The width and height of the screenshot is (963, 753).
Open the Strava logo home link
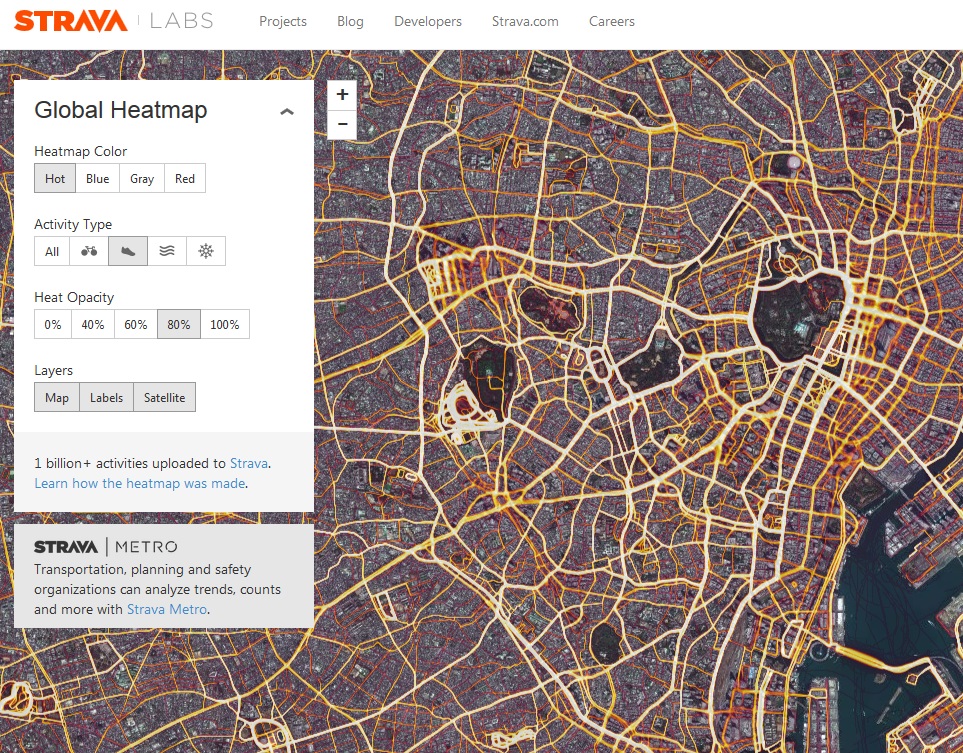(x=71, y=21)
